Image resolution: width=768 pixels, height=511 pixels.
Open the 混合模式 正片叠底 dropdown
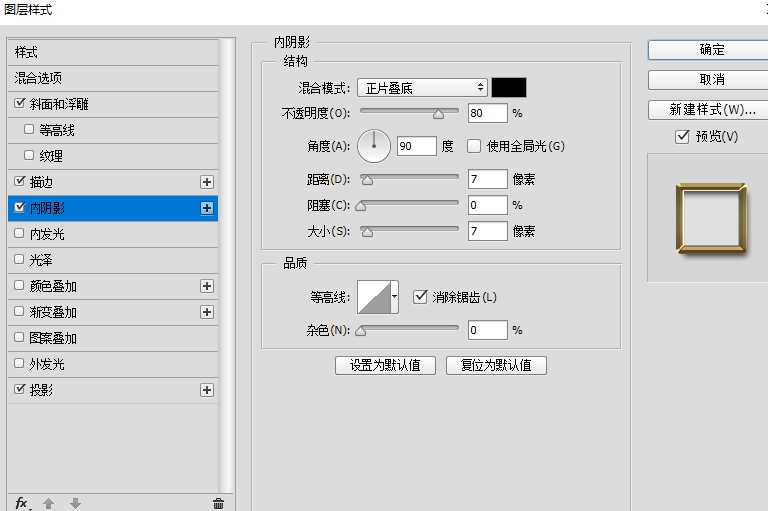point(422,88)
